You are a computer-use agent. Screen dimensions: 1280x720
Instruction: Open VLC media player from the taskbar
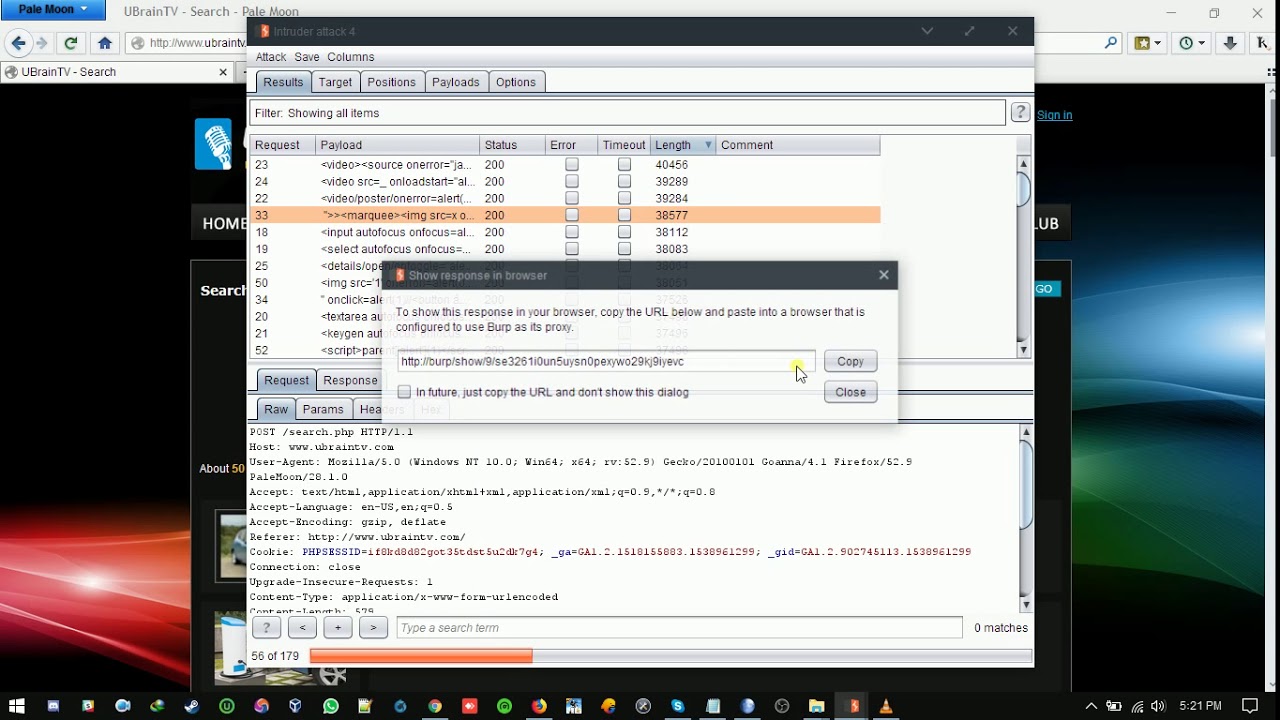885,706
